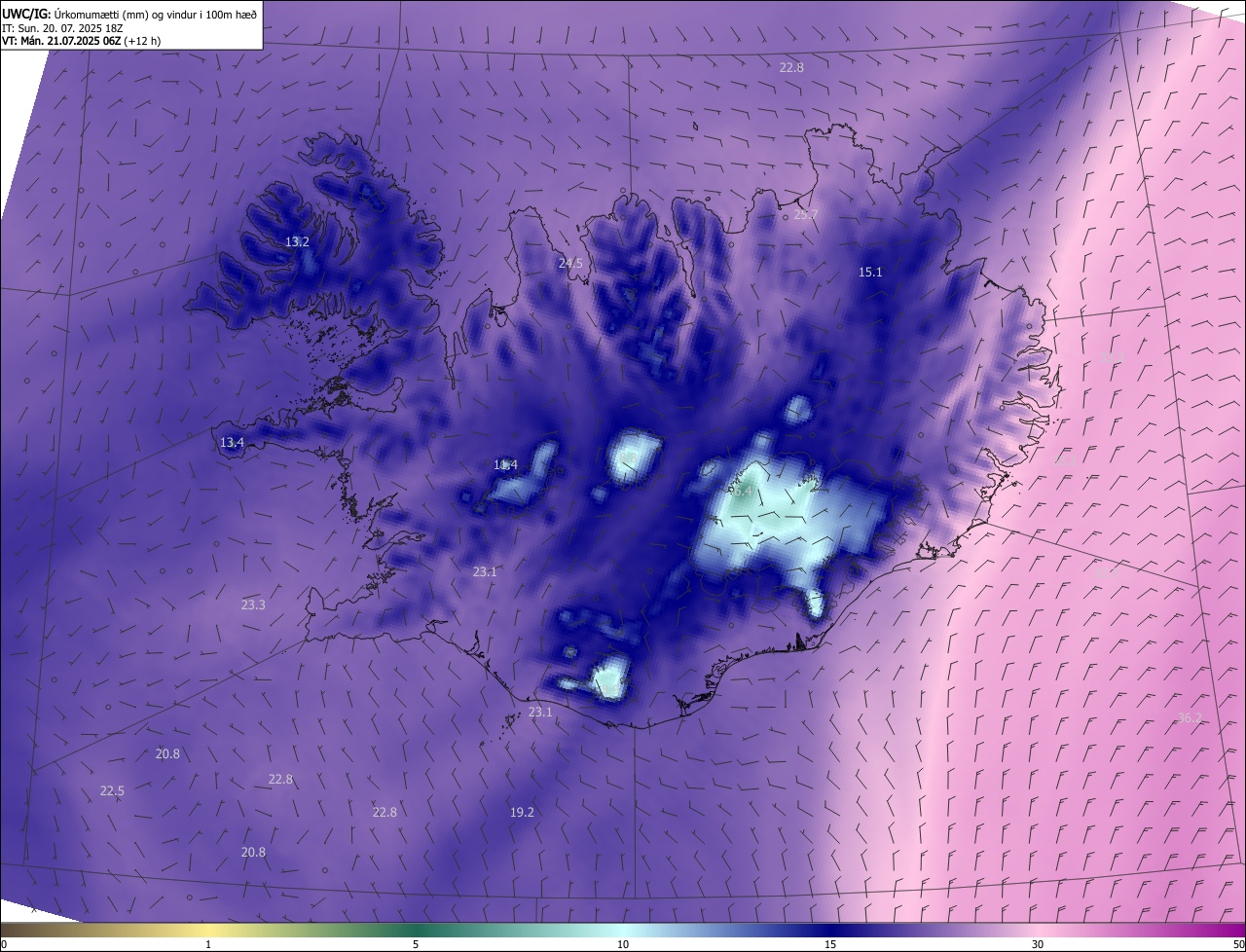This screenshot has width=1246, height=952.
Task: Click the 50 tick on the color scale
Action: coord(1237,944)
